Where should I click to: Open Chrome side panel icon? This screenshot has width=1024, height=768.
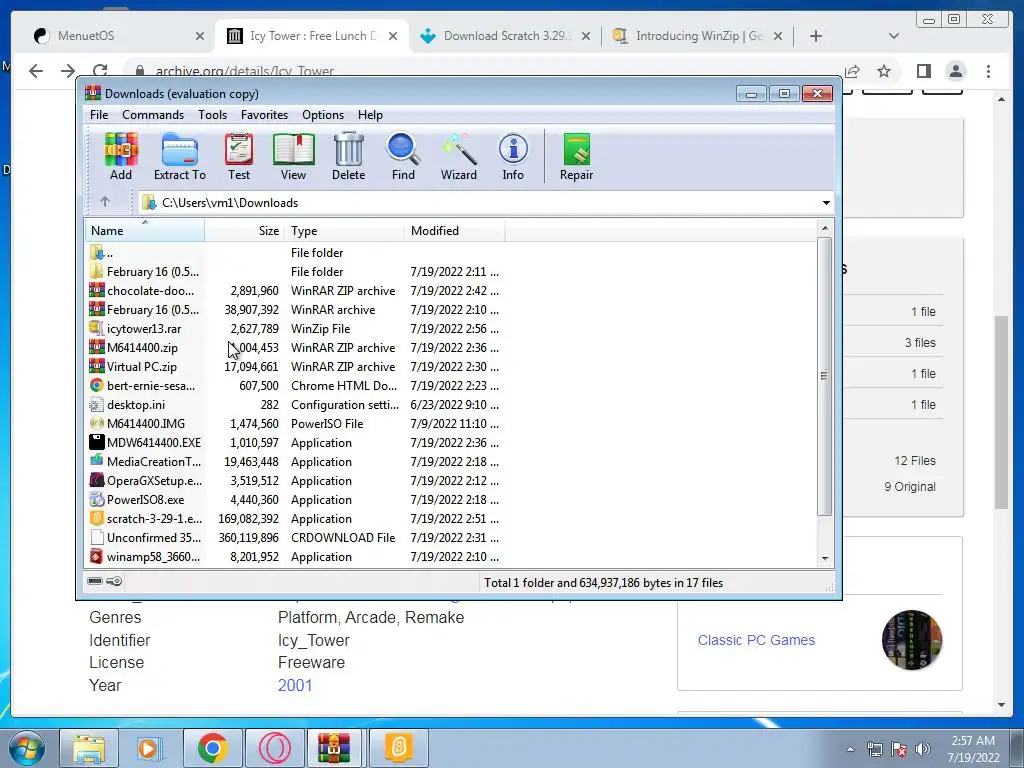coord(923,71)
